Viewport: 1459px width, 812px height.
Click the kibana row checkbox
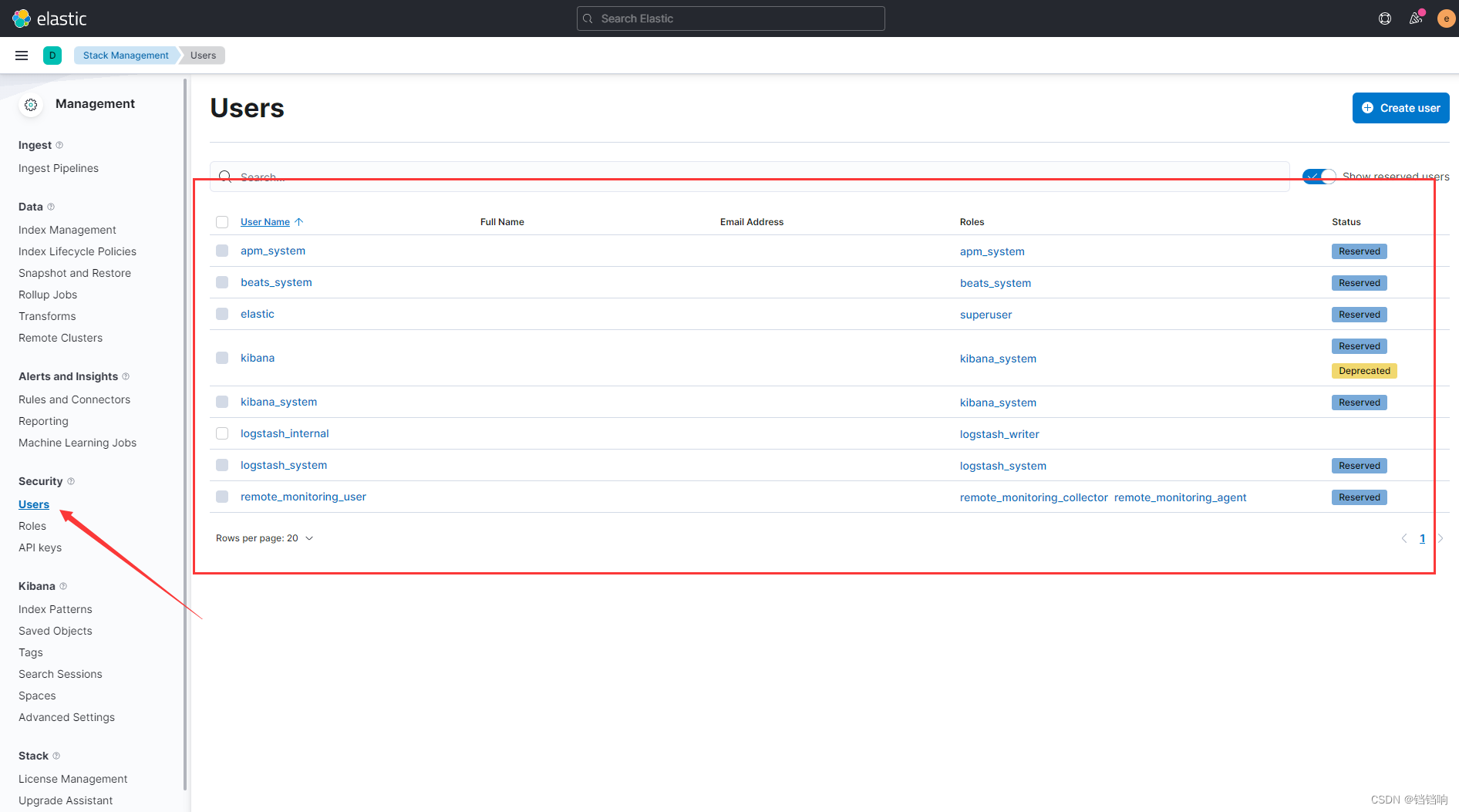pyautogui.click(x=222, y=358)
